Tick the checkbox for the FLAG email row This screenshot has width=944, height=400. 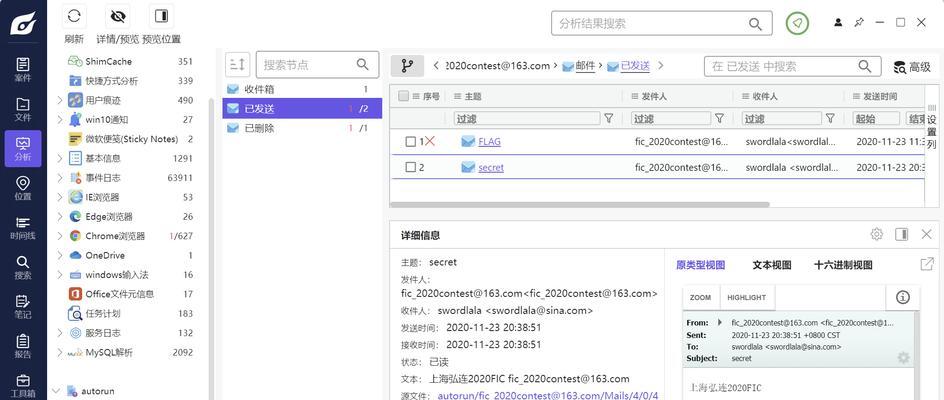[x=411, y=142]
